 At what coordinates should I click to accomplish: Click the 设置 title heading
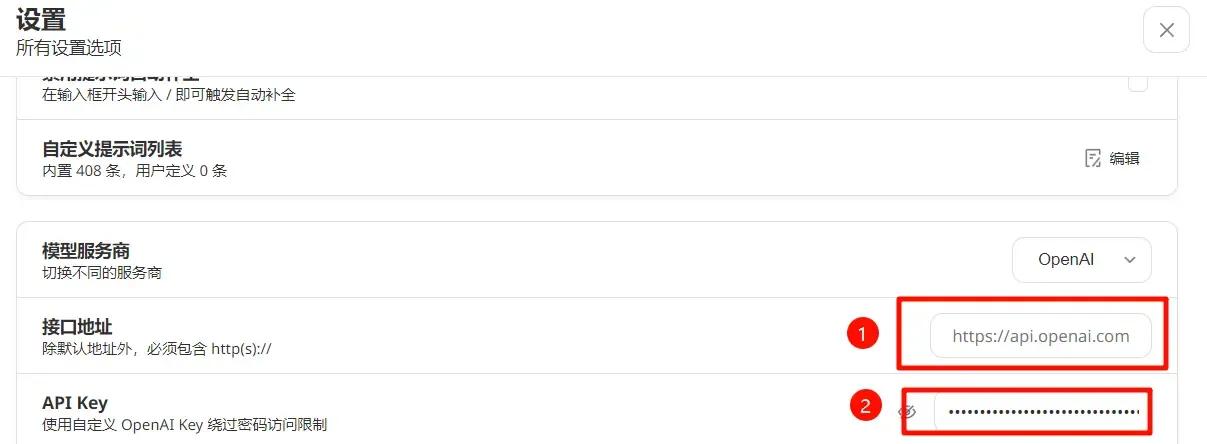pyautogui.click(x=40, y=18)
